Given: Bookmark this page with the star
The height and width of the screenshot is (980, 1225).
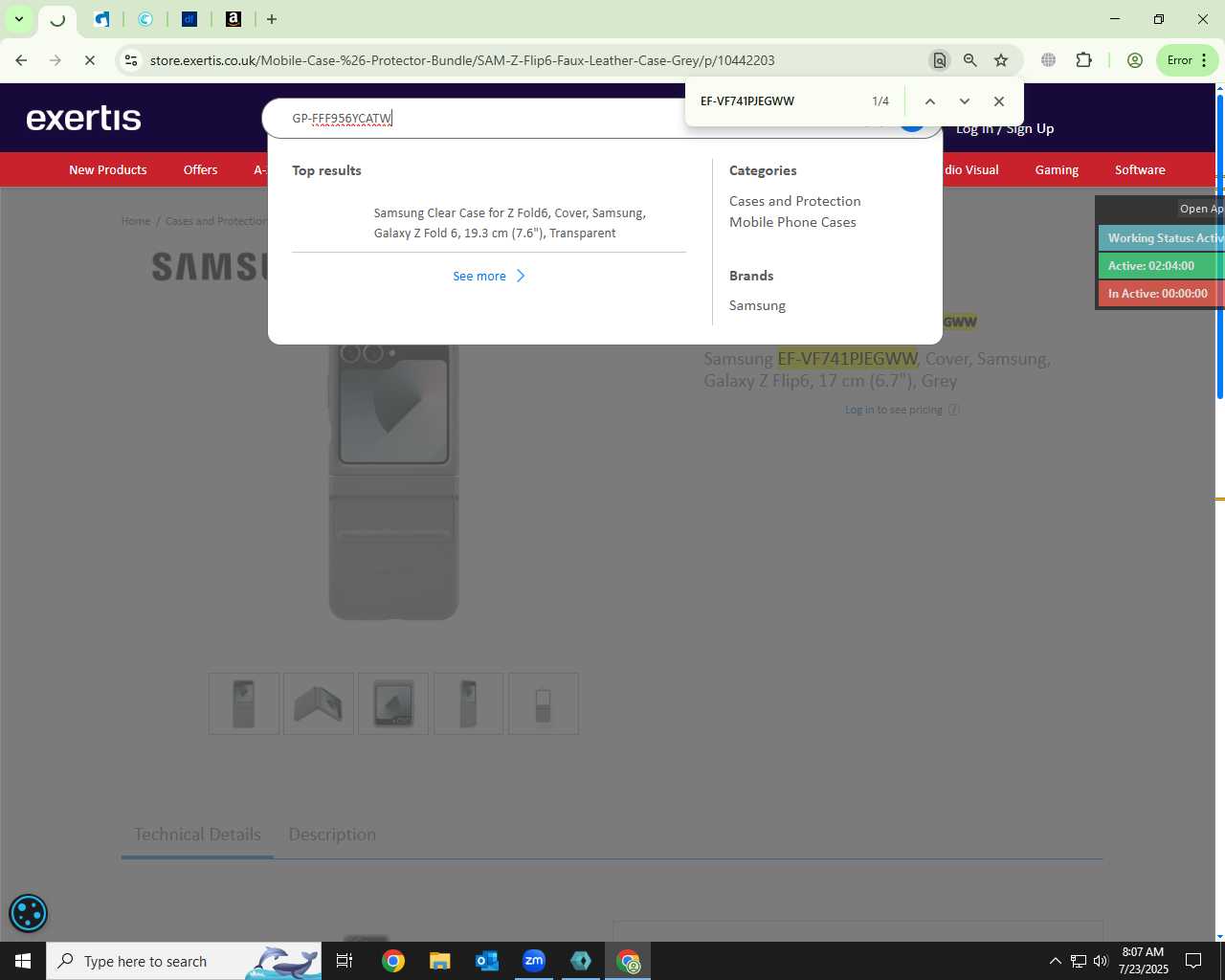Looking at the screenshot, I should [1001, 60].
